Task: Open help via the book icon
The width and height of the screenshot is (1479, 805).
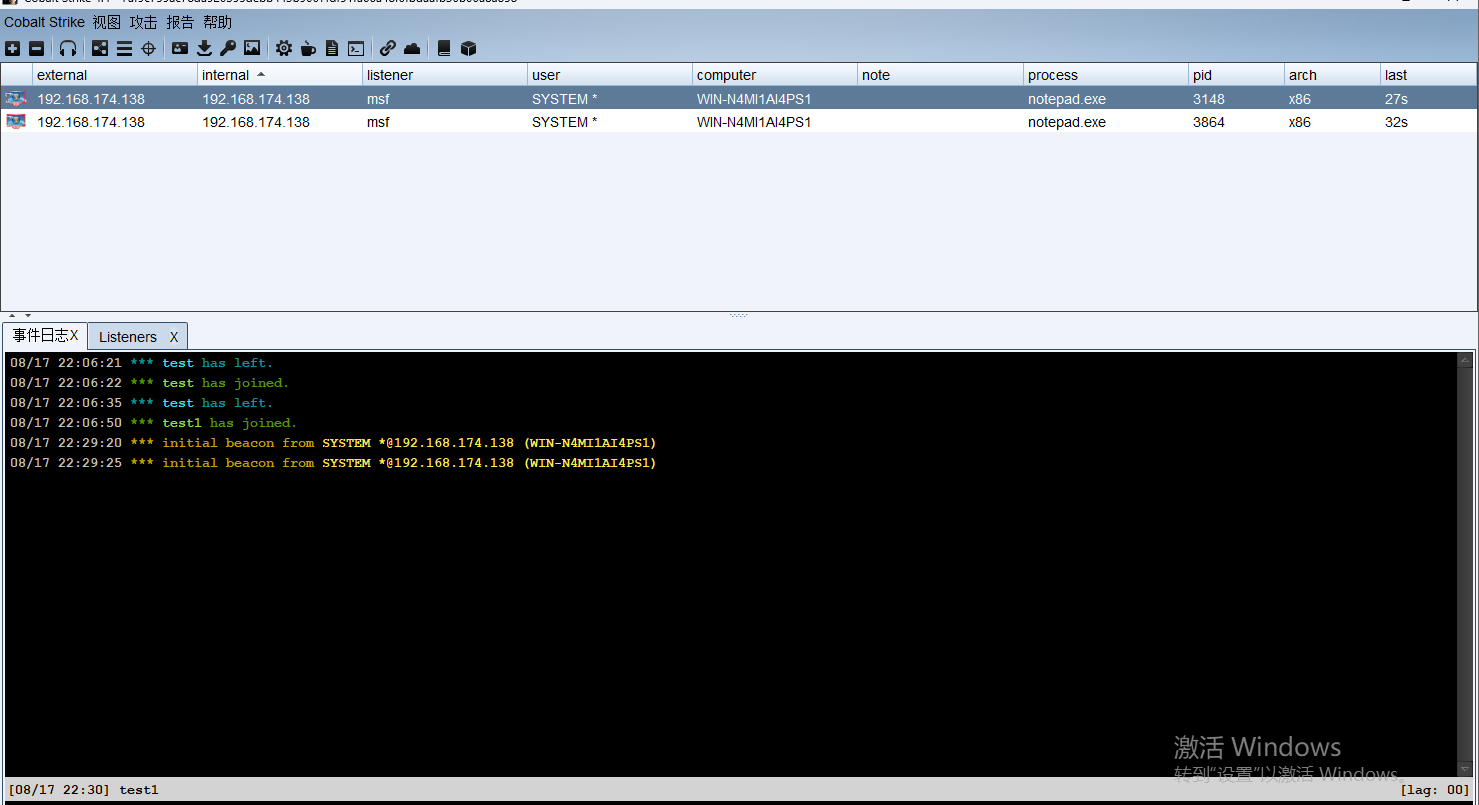Action: click(x=444, y=48)
